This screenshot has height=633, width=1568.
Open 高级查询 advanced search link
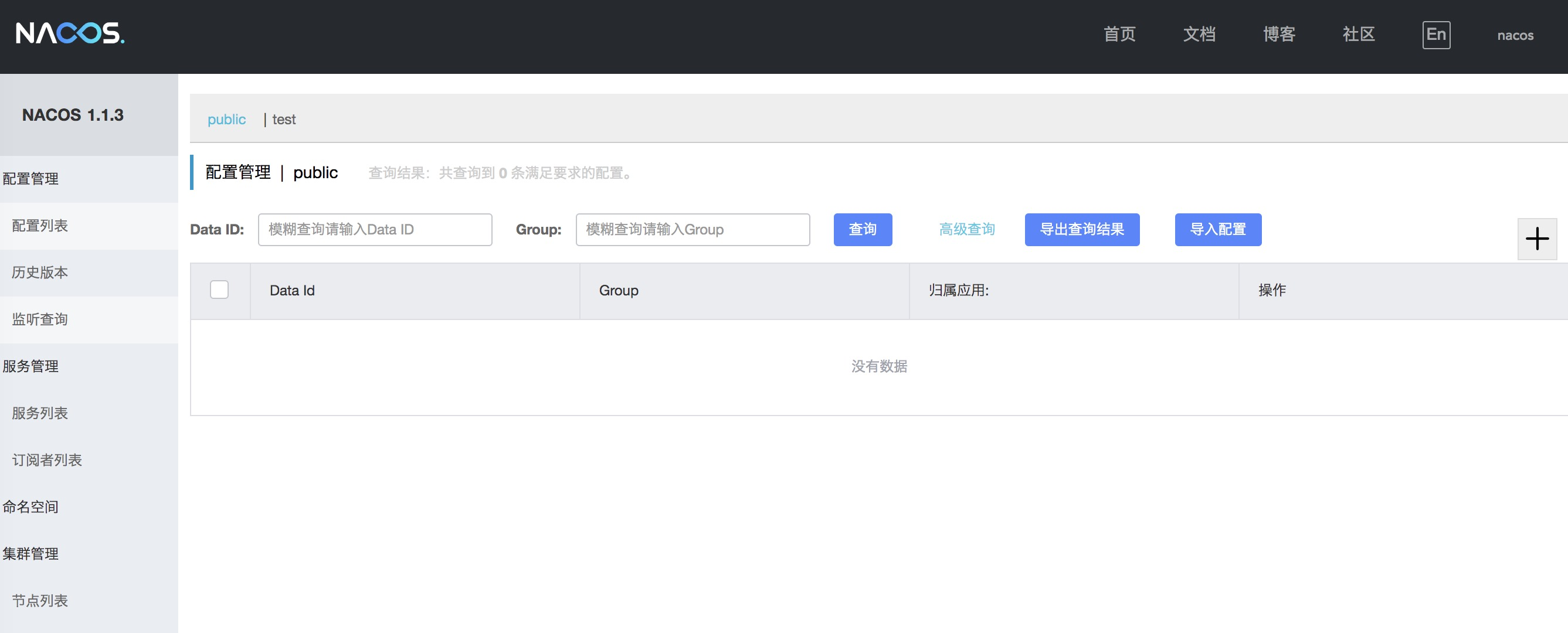(966, 230)
